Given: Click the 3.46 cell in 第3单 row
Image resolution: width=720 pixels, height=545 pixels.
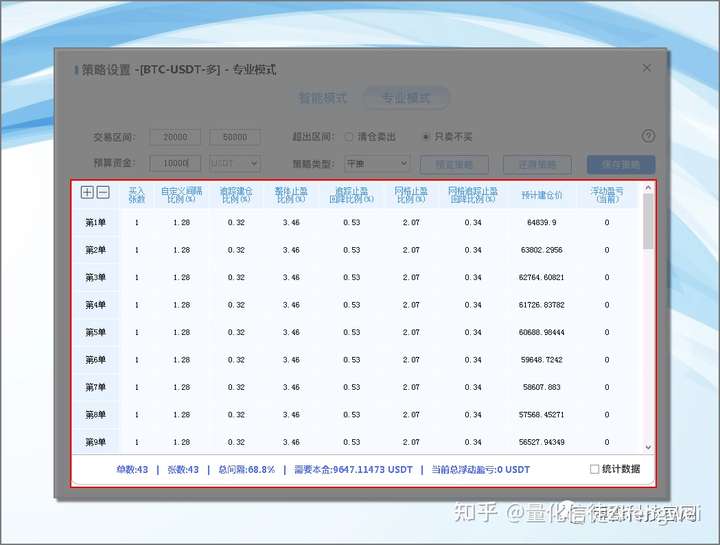Looking at the screenshot, I should pyautogui.click(x=291, y=277).
